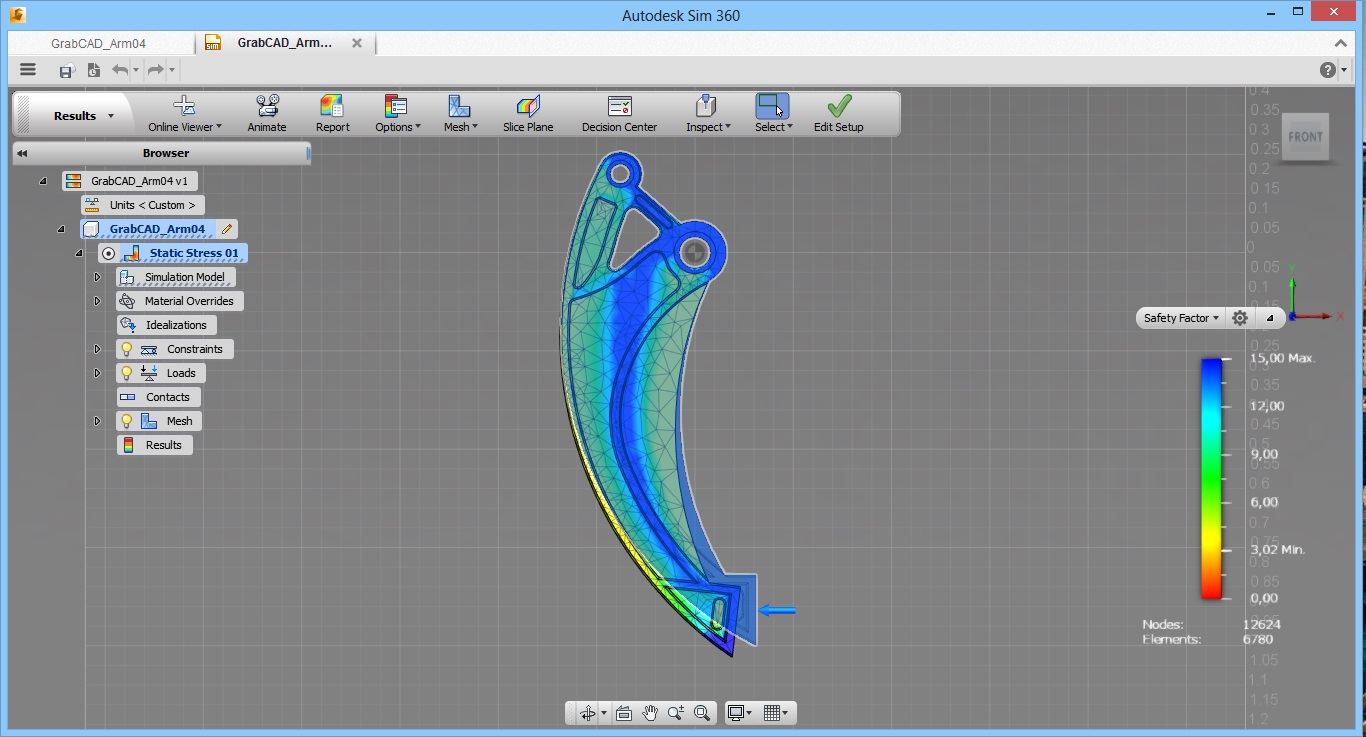The width and height of the screenshot is (1366, 737).
Task: Open the version history clock icon
Action: tap(93, 70)
